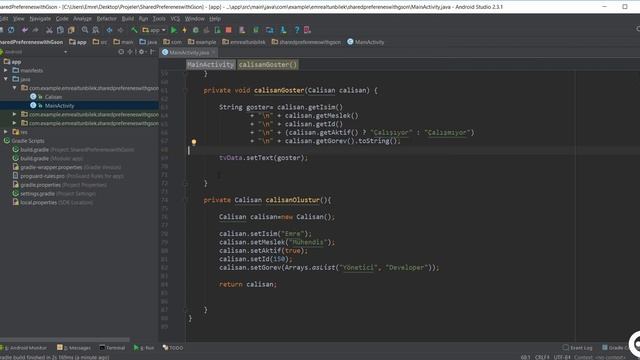Open SDK Manager download icon
Screen dimensions: 640x360
(283, 30)
